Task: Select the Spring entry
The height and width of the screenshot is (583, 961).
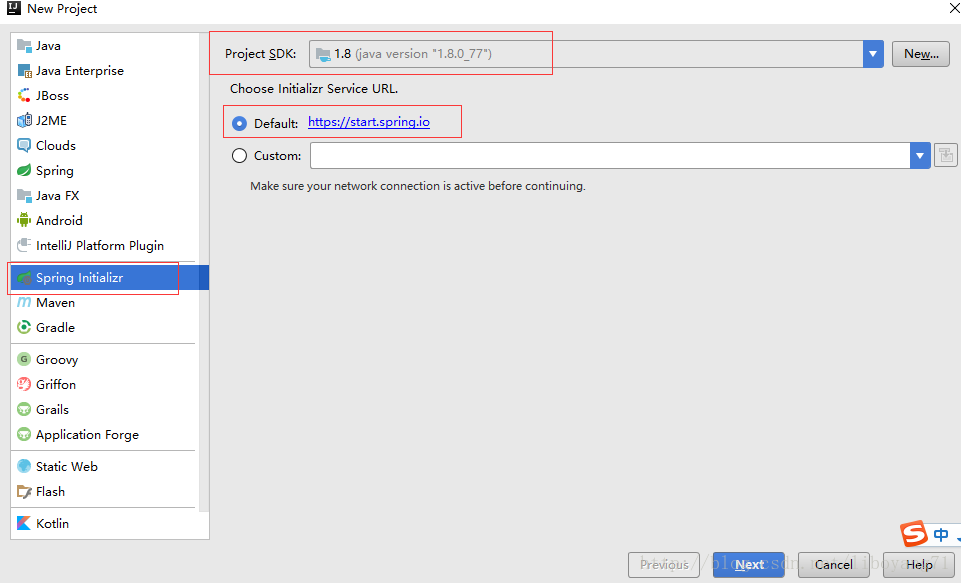Action: point(105,170)
